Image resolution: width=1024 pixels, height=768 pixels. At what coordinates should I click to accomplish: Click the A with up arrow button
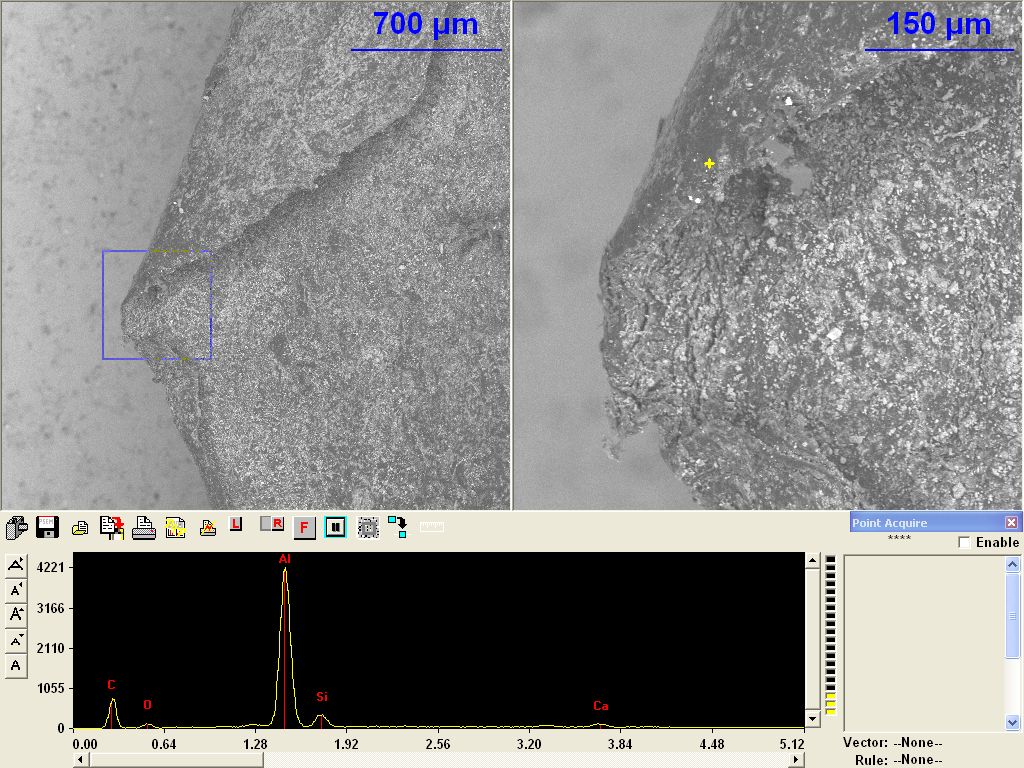16,615
